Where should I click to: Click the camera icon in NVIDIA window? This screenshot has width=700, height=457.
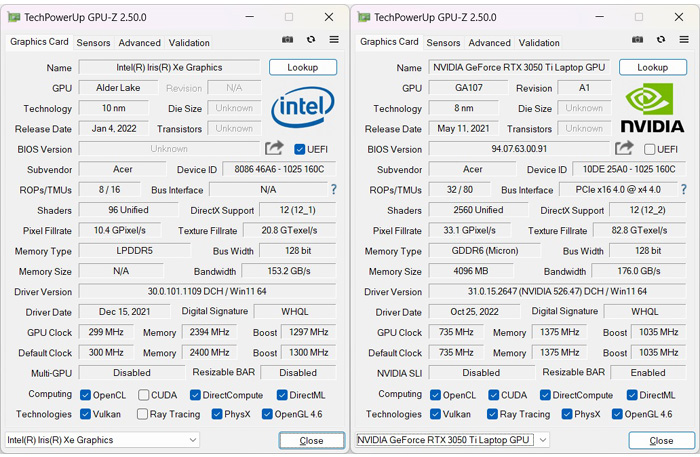coord(638,40)
